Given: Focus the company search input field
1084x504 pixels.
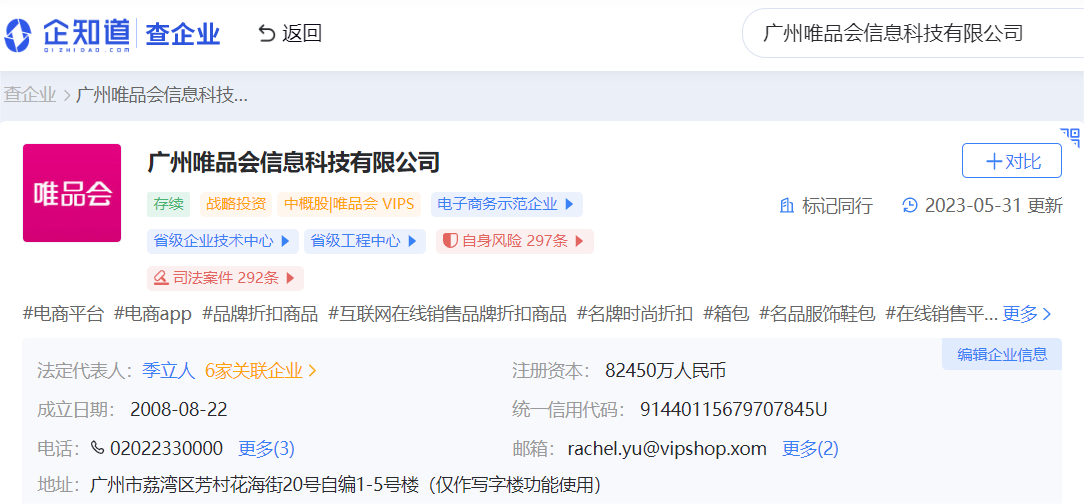Looking at the screenshot, I should click(913, 32).
